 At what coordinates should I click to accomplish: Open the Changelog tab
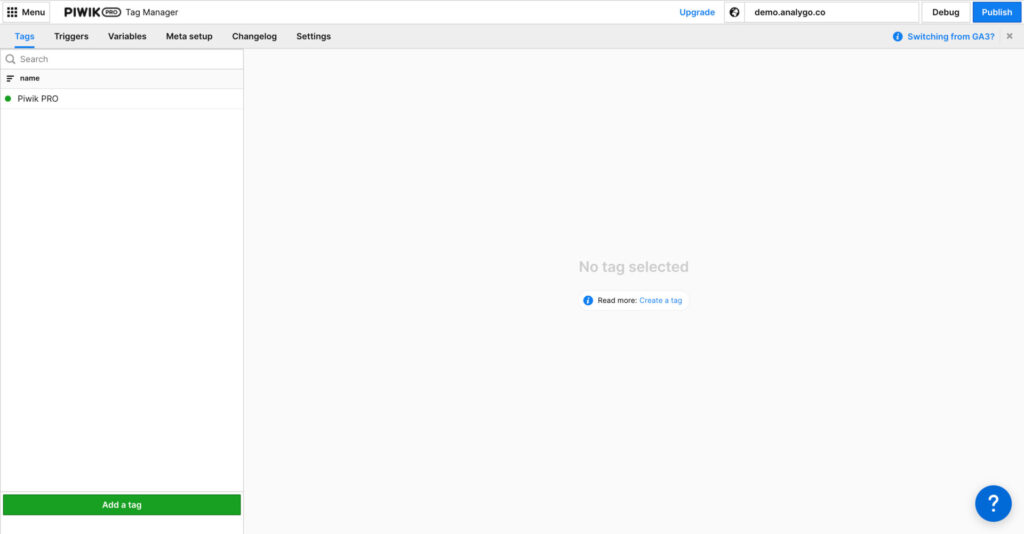[254, 36]
